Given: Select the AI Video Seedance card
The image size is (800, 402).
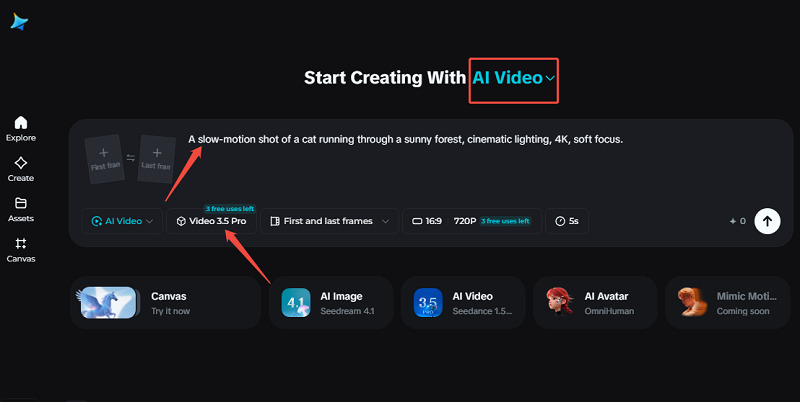Looking at the screenshot, I should (463, 303).
